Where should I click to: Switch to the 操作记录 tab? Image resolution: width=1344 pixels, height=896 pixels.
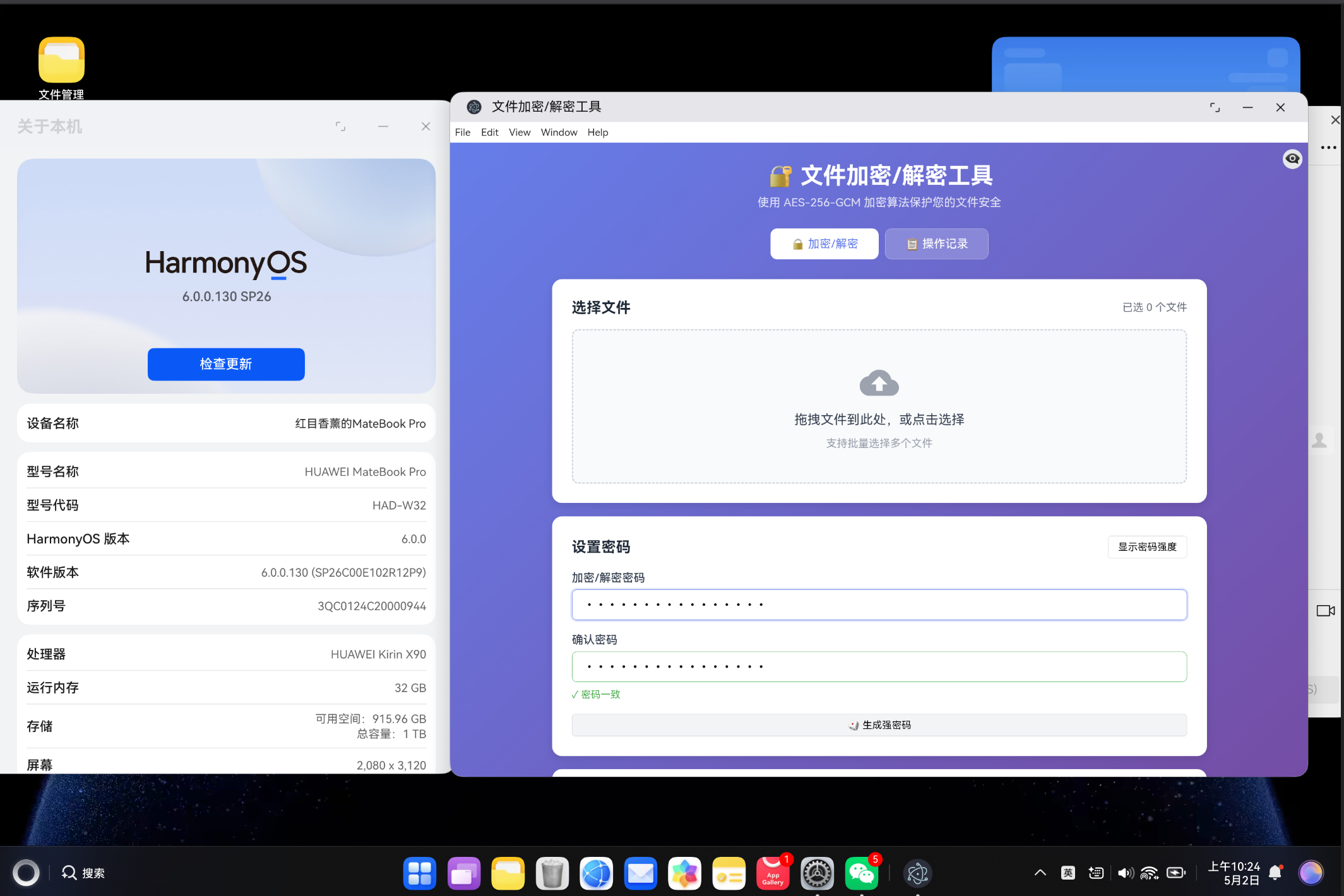pos(937,244)
